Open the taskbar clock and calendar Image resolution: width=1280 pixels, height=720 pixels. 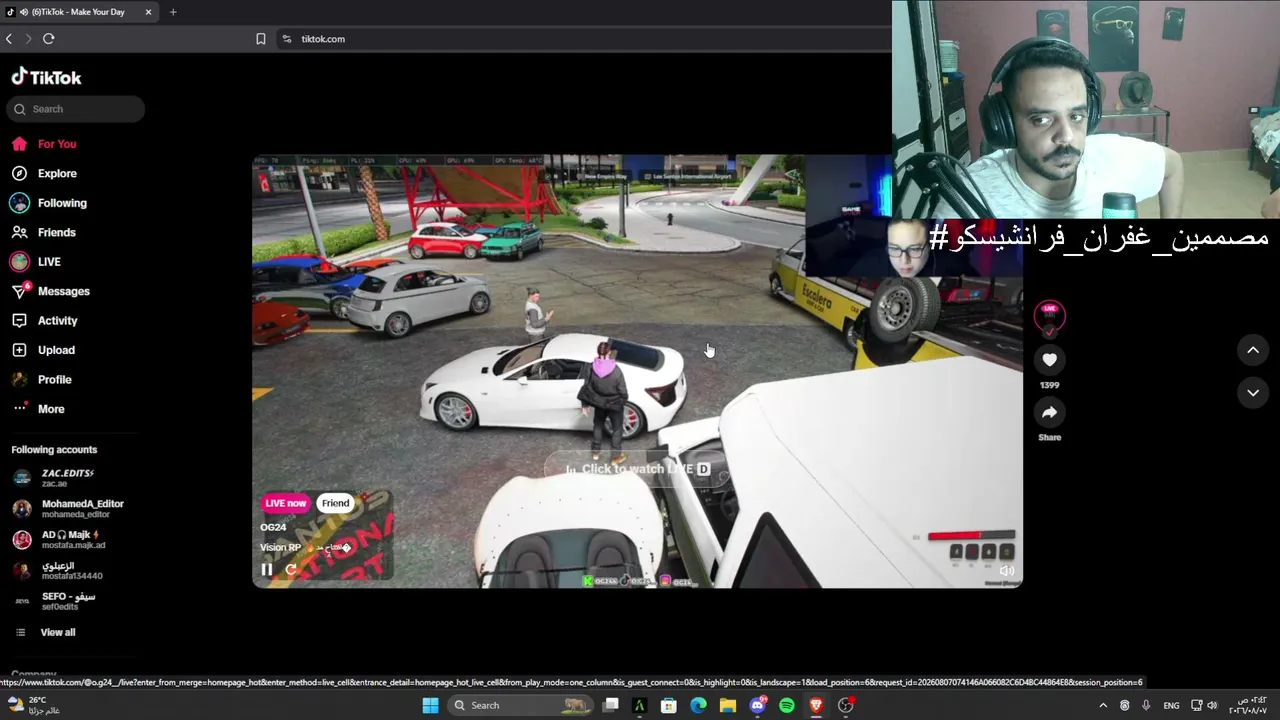(1250, 705)
